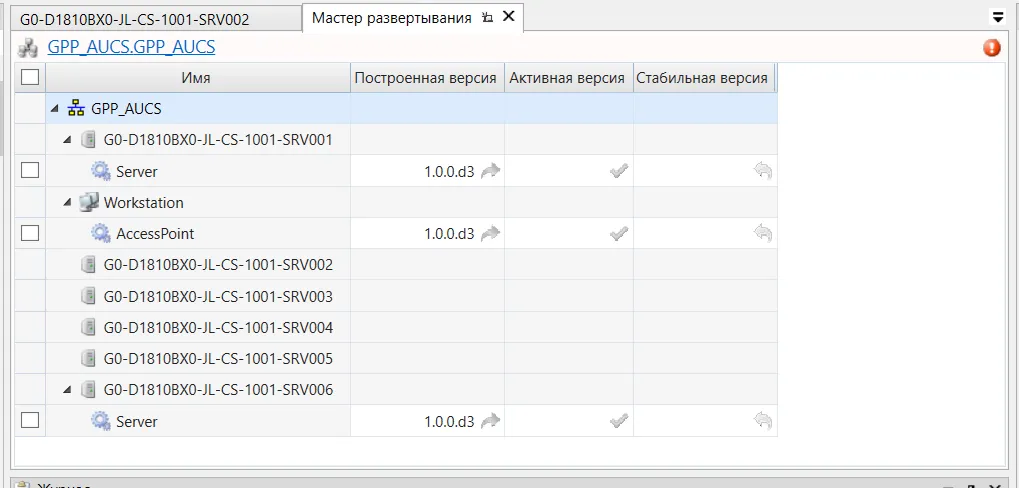Click the deploy arrow for SRV001 Server
This screenshot has height=488, width=1019.
[491, 172]
